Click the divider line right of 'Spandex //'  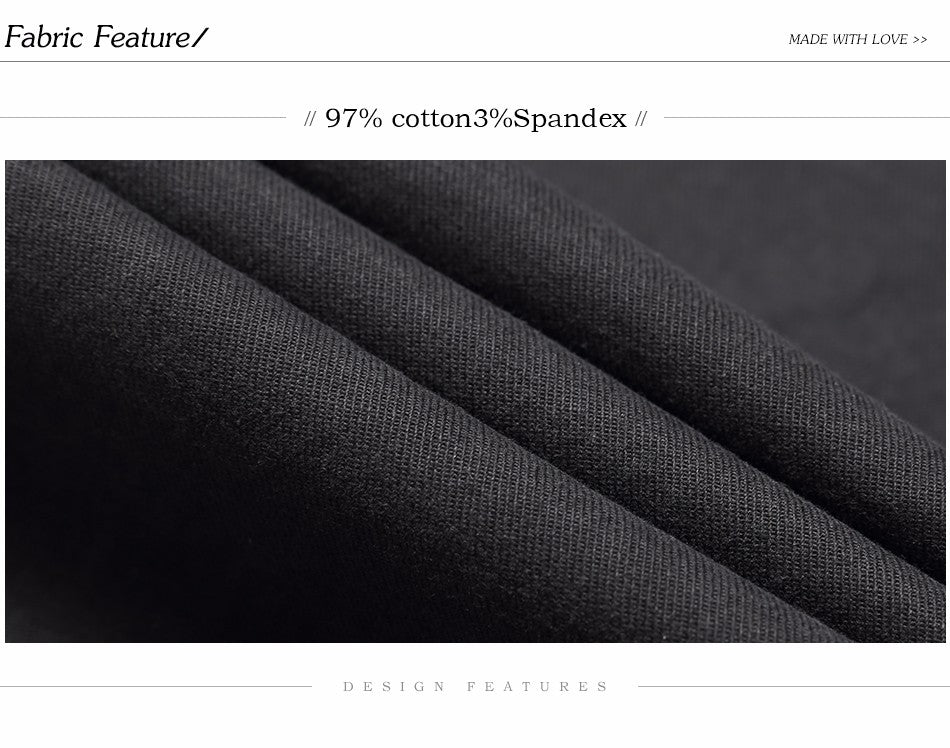[x=807, y=117]
